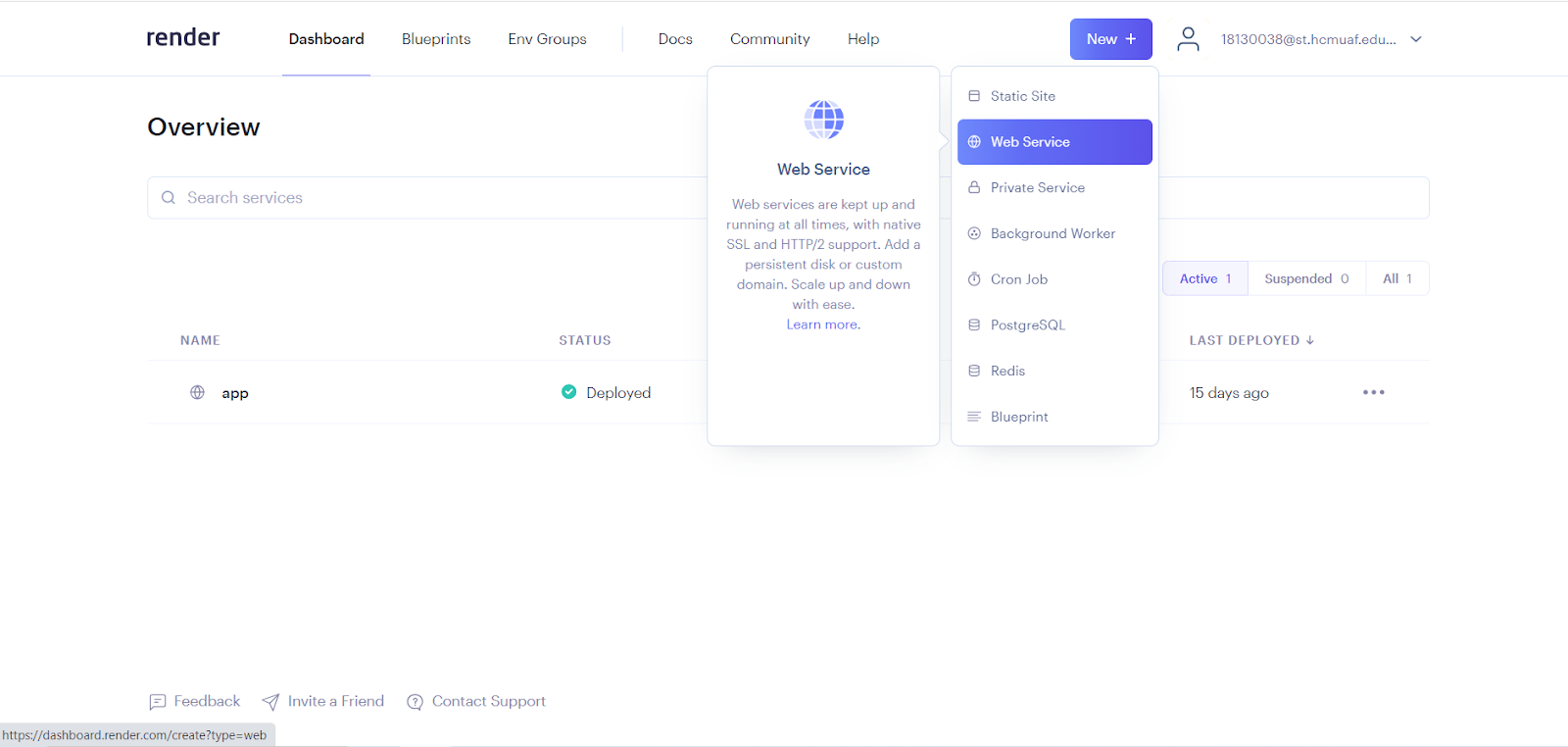Select Static Site from New menu
This screenshot has height=747, width=1568.
(x=1054, y=96)
